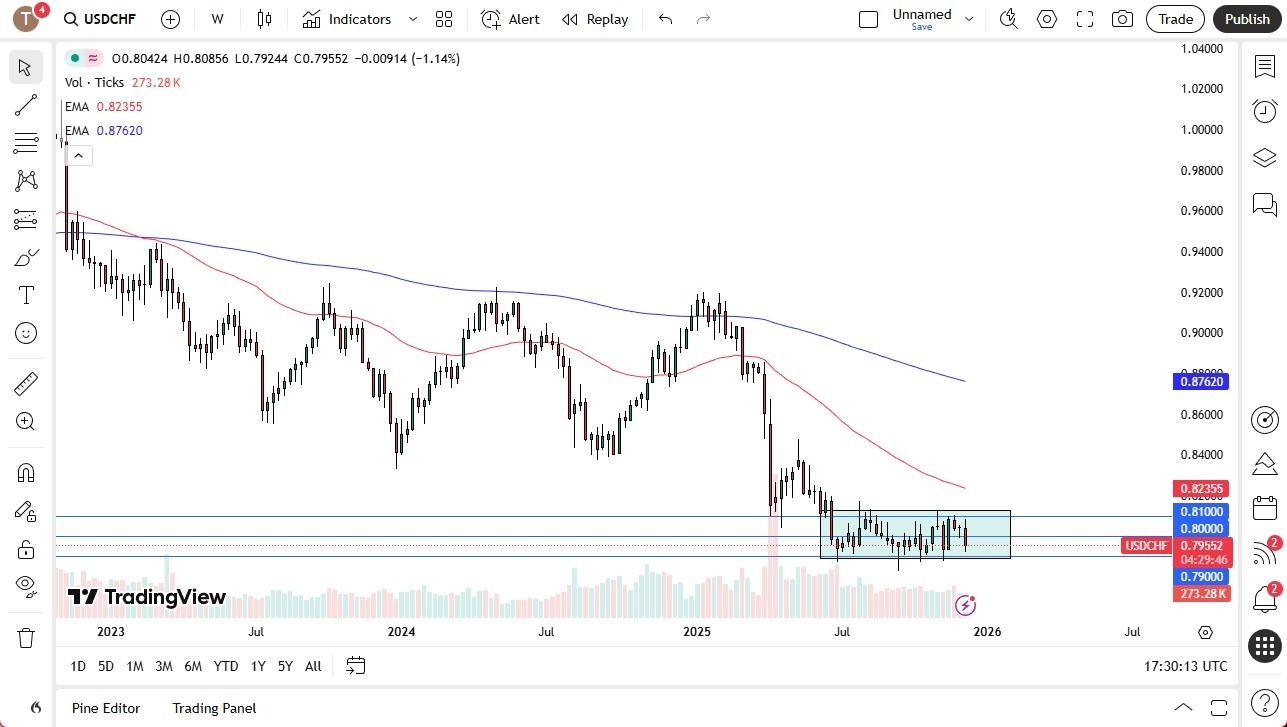
Task: Open the Trading Panel tab
Action: [214, 708]
